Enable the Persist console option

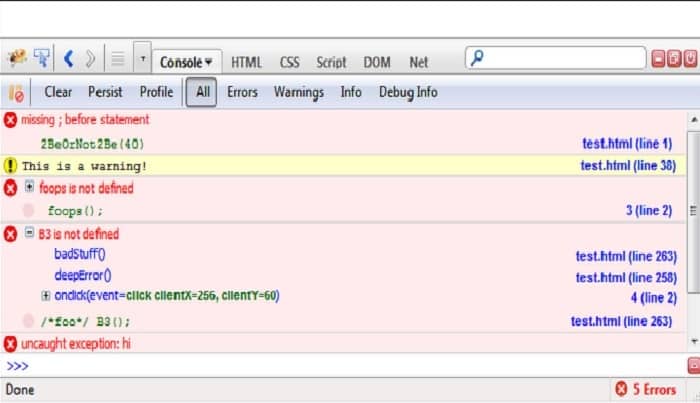click(x=105, y=92)
